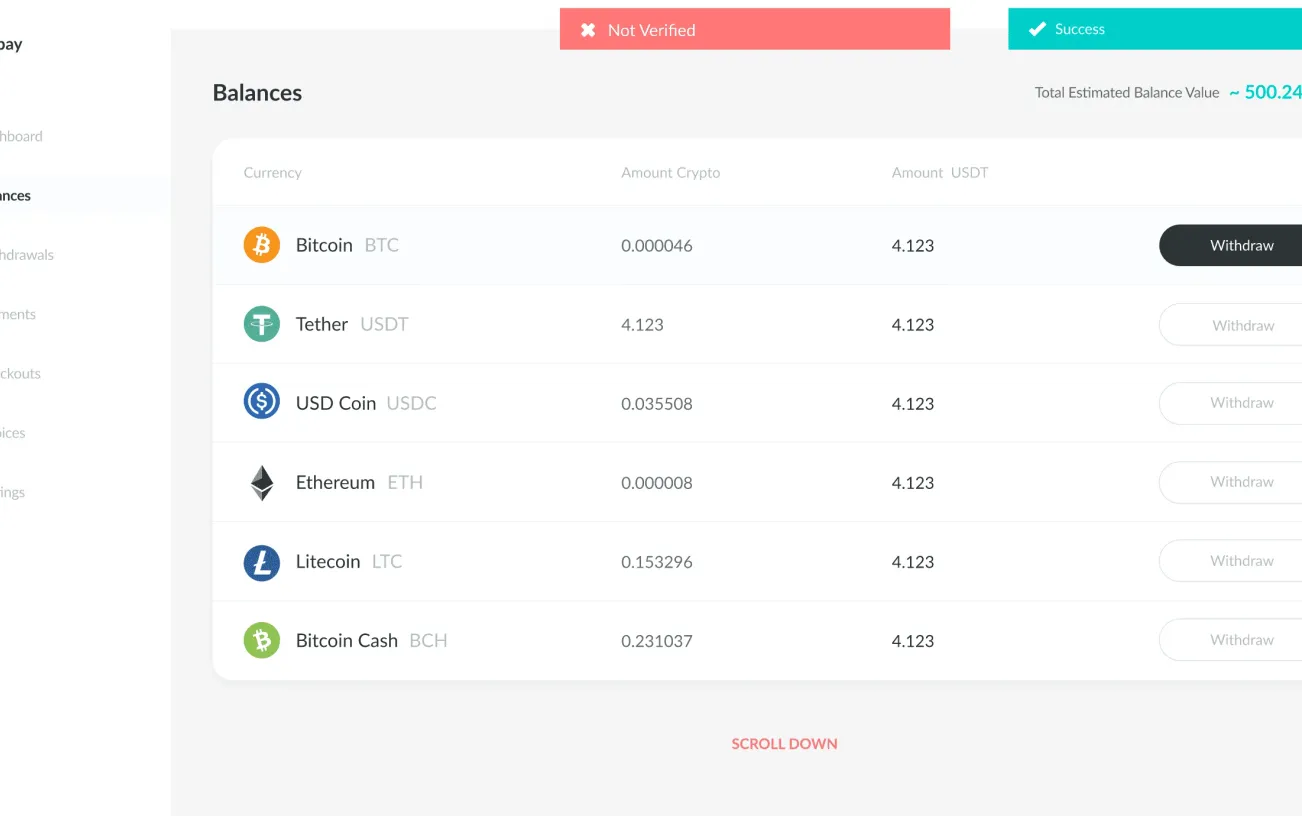Click the Tether crypto amount 4.123

click(x=642, y=325)
